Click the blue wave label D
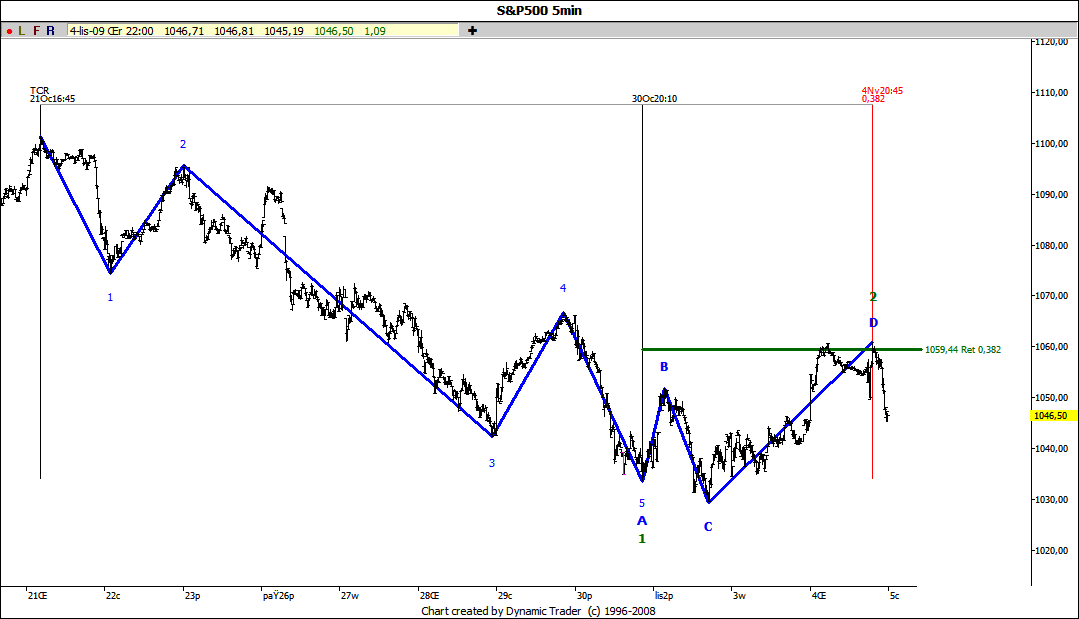Viewport: 1079px width, 619px height. tap(873, 323)
